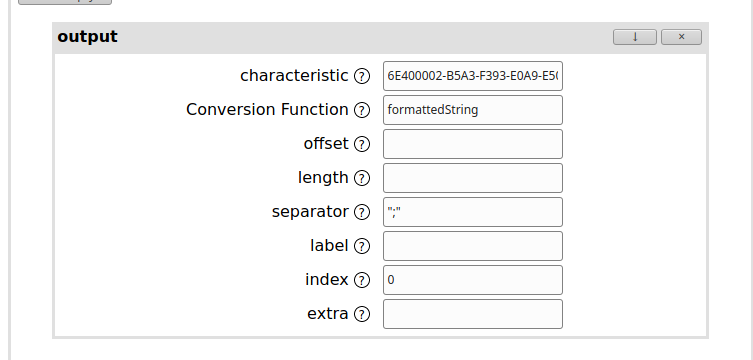Click into the empty offset field
The width and height of the screenshot is (753, 360).
pos(473,144)
